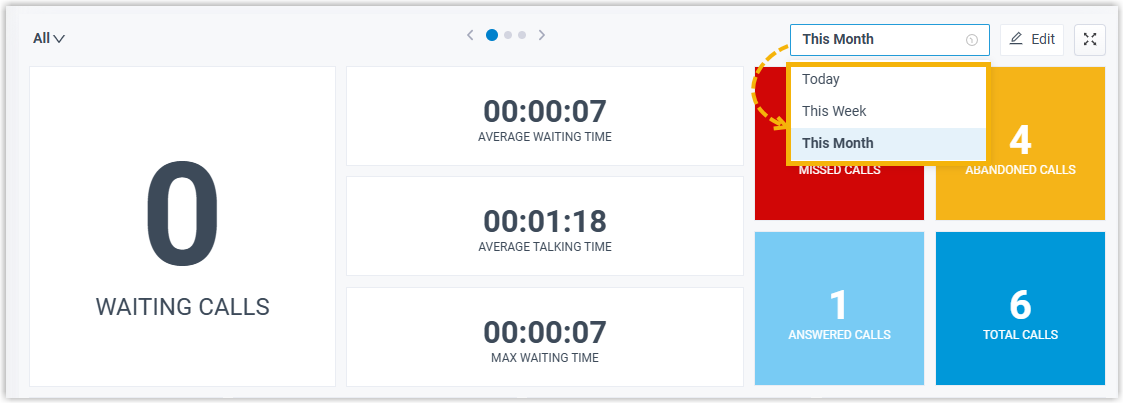Image resolution: width=1124 pixels, height=404 pixels.
Task: Click the clock icon in the time filter
Action: [x=971, y=40]
